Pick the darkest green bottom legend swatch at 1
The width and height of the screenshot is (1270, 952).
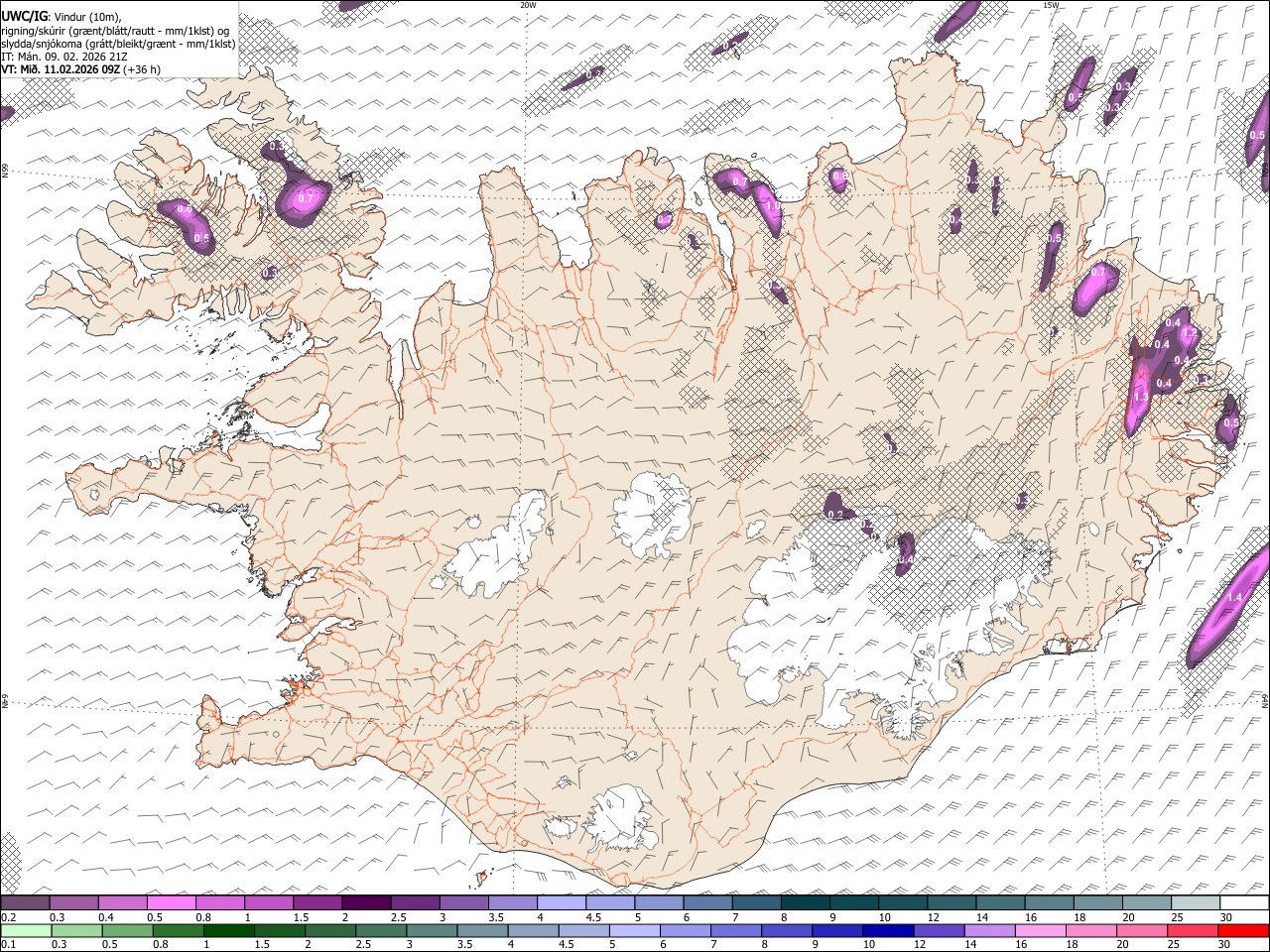pyautogui.click(x=229, y=930)
